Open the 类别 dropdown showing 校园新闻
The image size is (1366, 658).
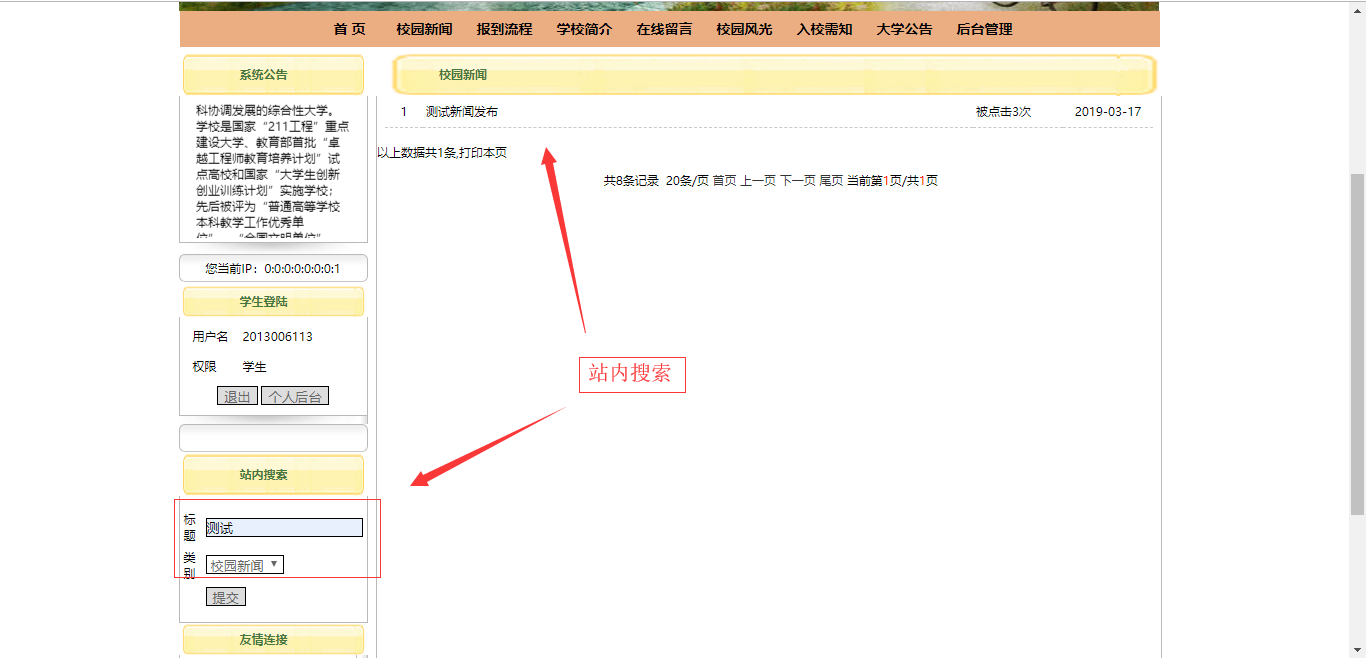pyautogui.click(x=245, y=565)
